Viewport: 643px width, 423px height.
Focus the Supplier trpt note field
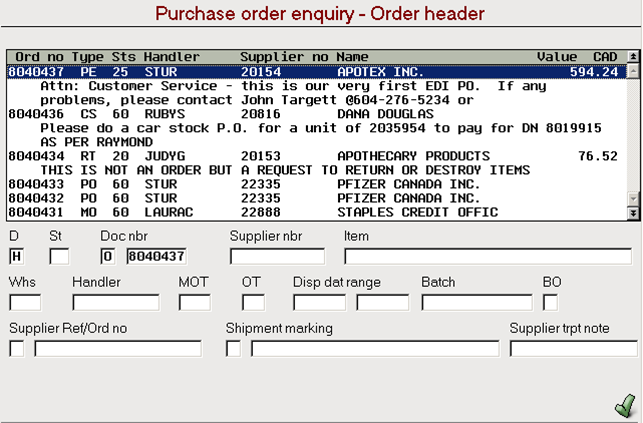(x=574, y=349)
